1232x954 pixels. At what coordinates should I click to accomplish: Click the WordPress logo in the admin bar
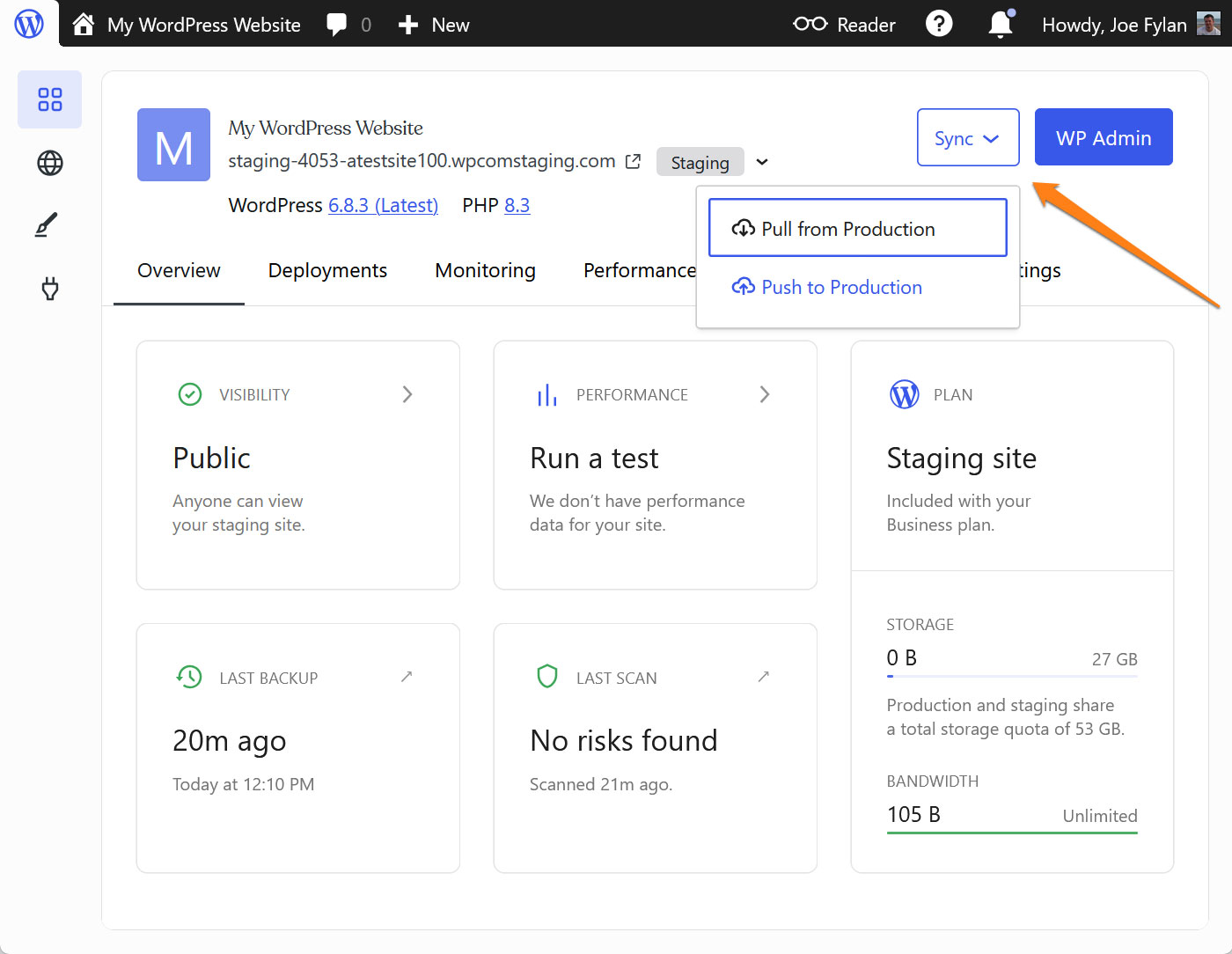(x=28, y=24)
